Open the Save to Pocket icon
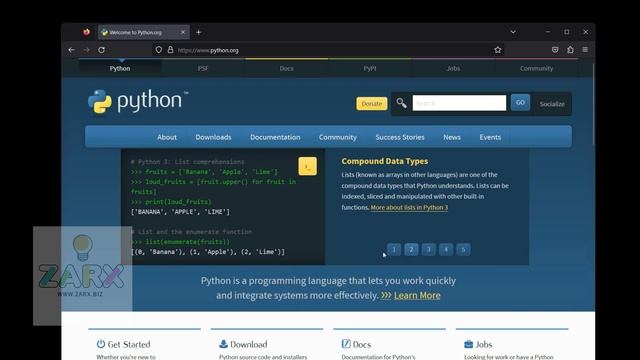The image size is (640, 360). pos(555,50)
